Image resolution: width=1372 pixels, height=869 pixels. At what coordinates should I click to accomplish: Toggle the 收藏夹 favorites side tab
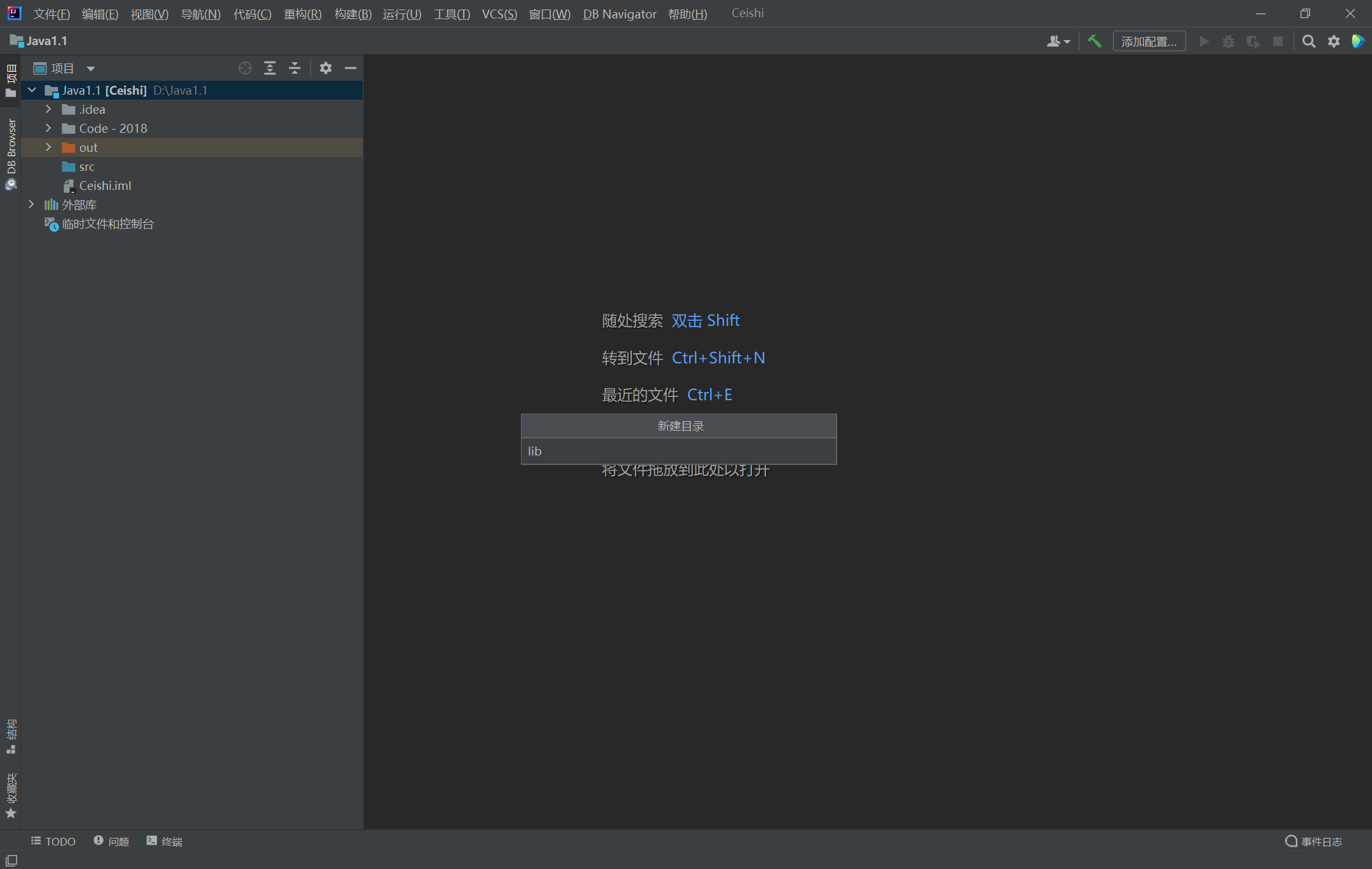[11, 795]
